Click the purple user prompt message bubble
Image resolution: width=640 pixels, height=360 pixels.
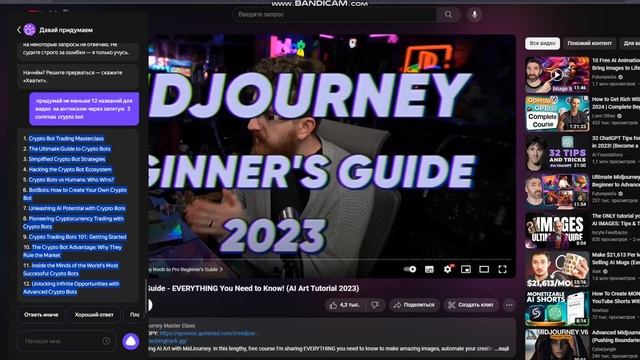[84, 109]
